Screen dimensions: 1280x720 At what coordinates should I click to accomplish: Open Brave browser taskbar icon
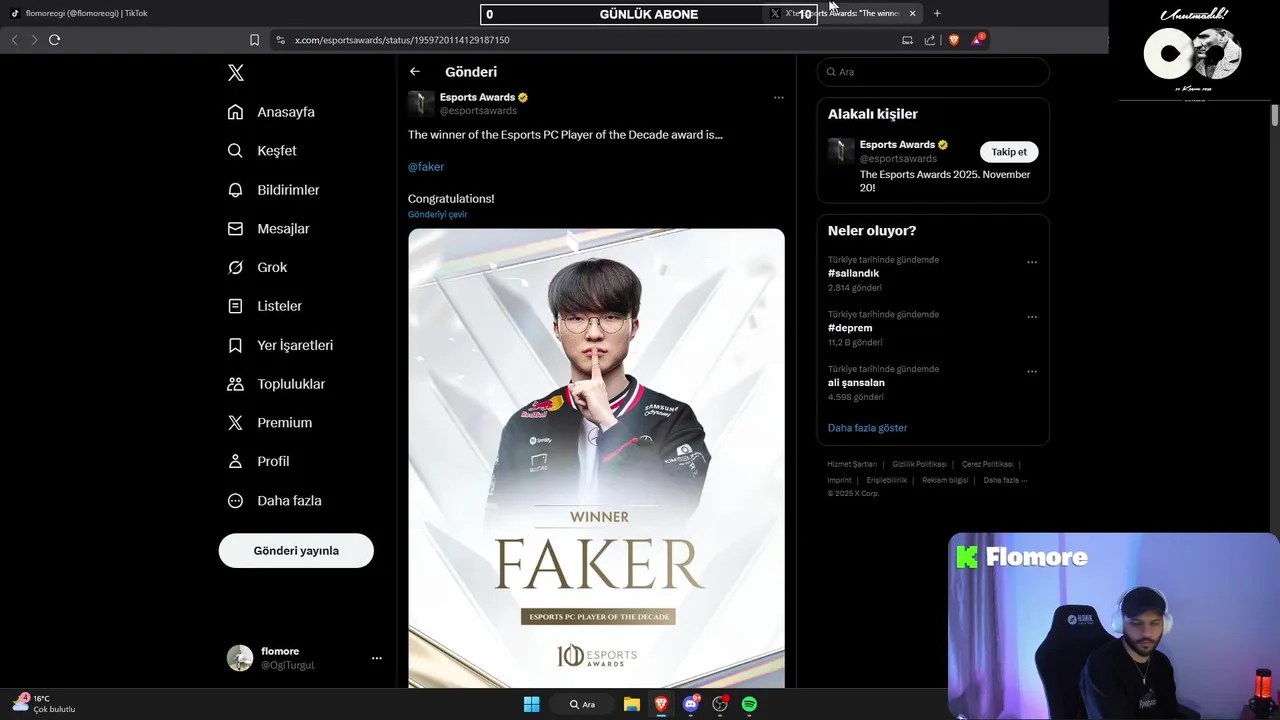(x=661, y=704)
